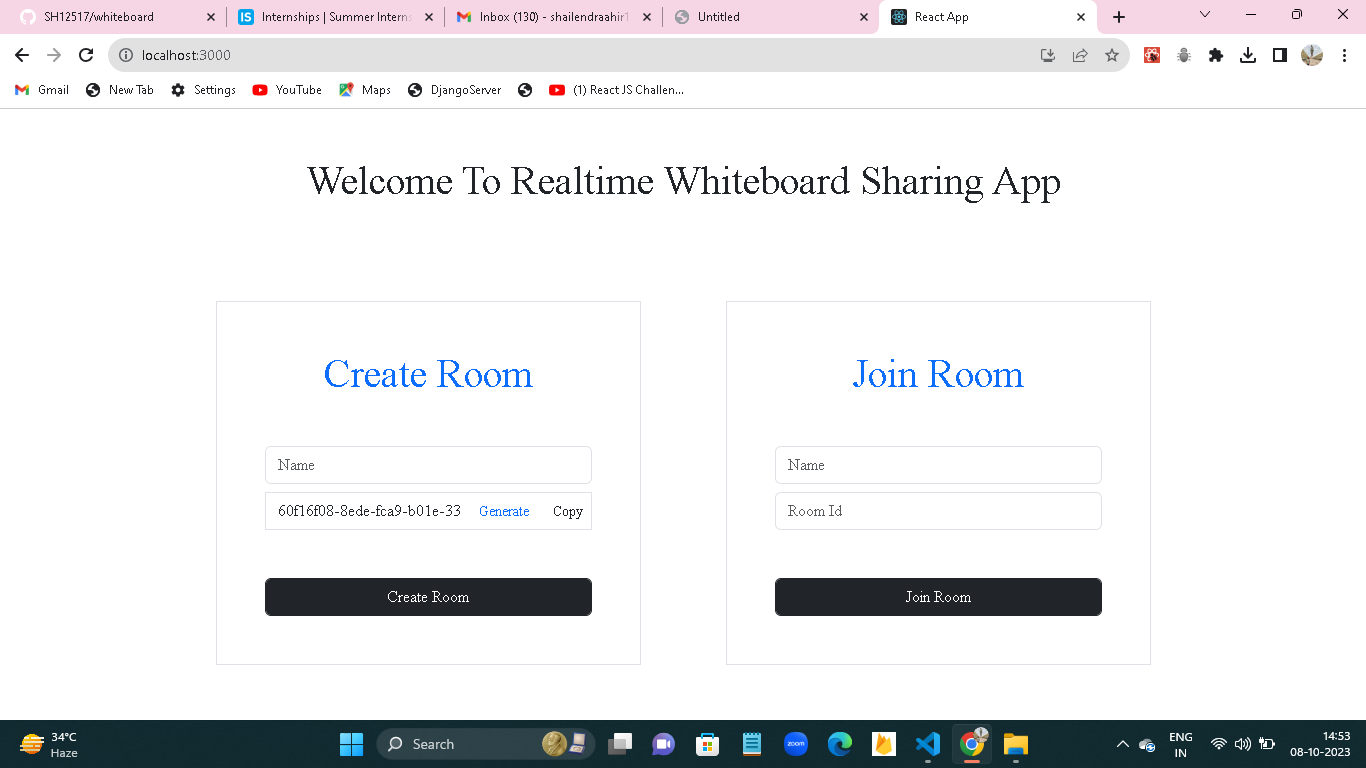Open Visual Studio Code from the taskbar
The image size is (1366, 768).
[928, 744]
